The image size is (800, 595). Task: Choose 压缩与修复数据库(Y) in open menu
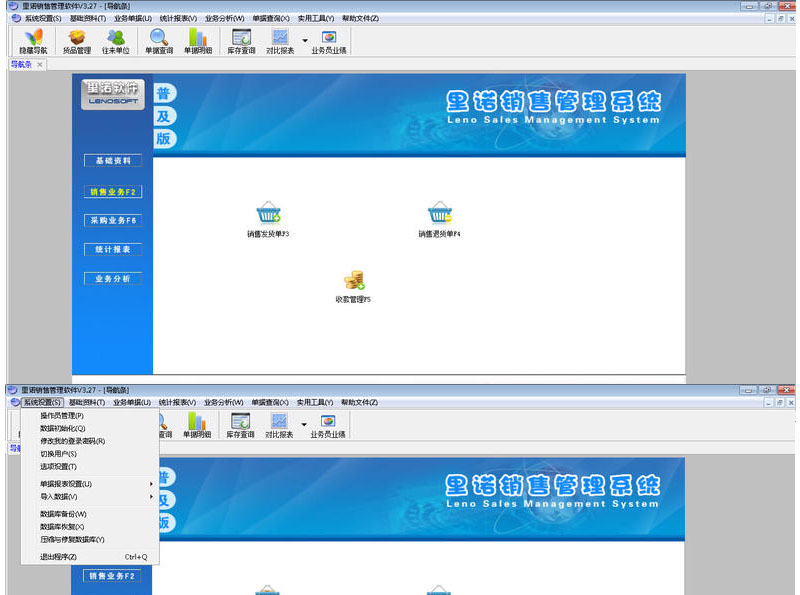point(90,540)
